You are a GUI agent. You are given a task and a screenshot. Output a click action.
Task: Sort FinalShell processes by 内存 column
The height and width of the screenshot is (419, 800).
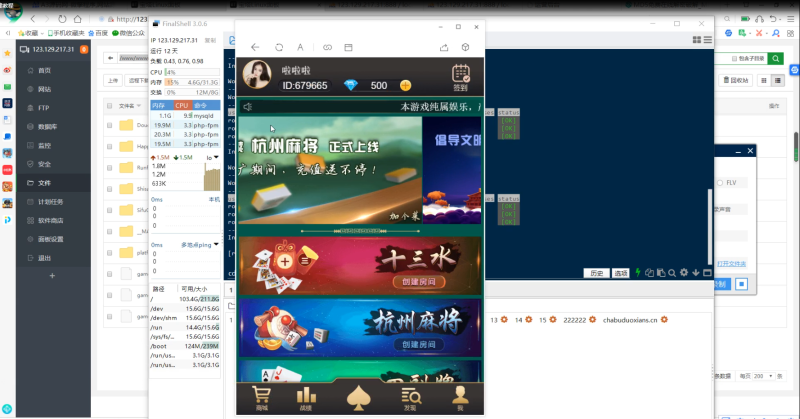coord(161,105)
